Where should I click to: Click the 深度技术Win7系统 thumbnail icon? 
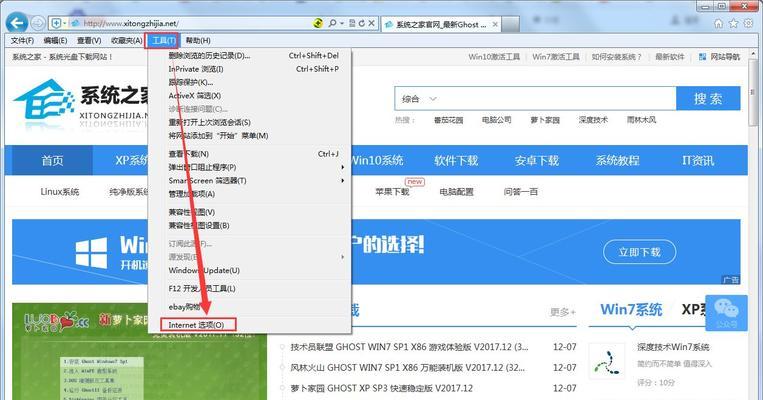[x=606, y=362]
